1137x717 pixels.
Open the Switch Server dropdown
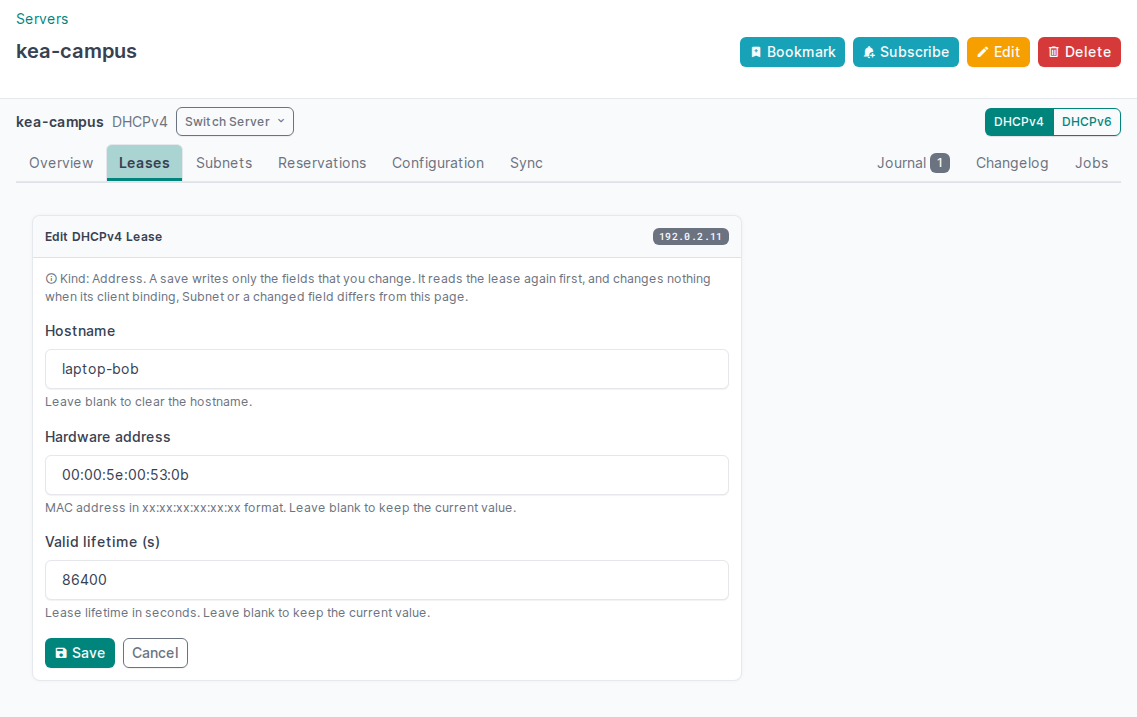click(x=235, y=122)
